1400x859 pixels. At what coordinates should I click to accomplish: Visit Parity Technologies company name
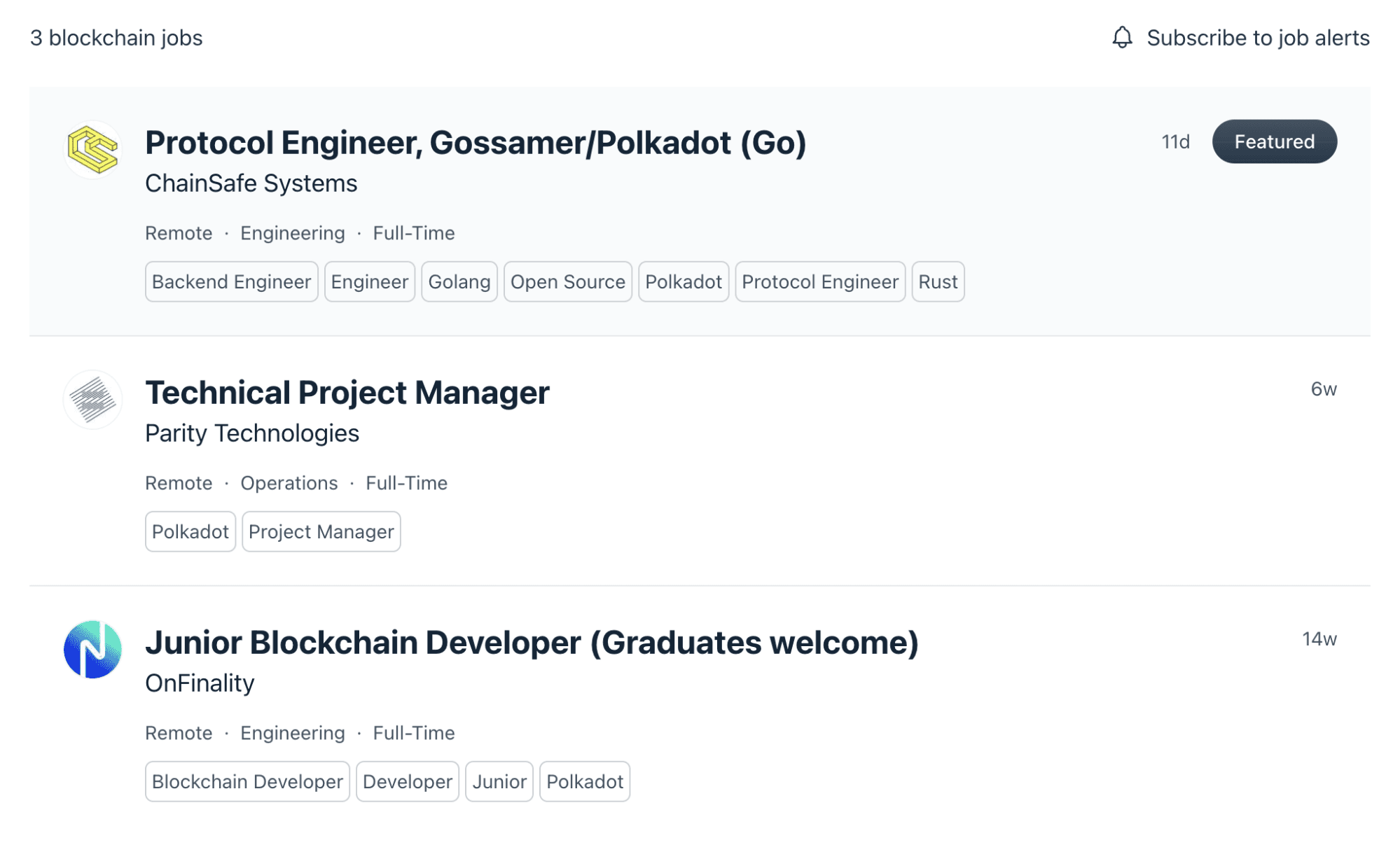(x=252, y=433)
